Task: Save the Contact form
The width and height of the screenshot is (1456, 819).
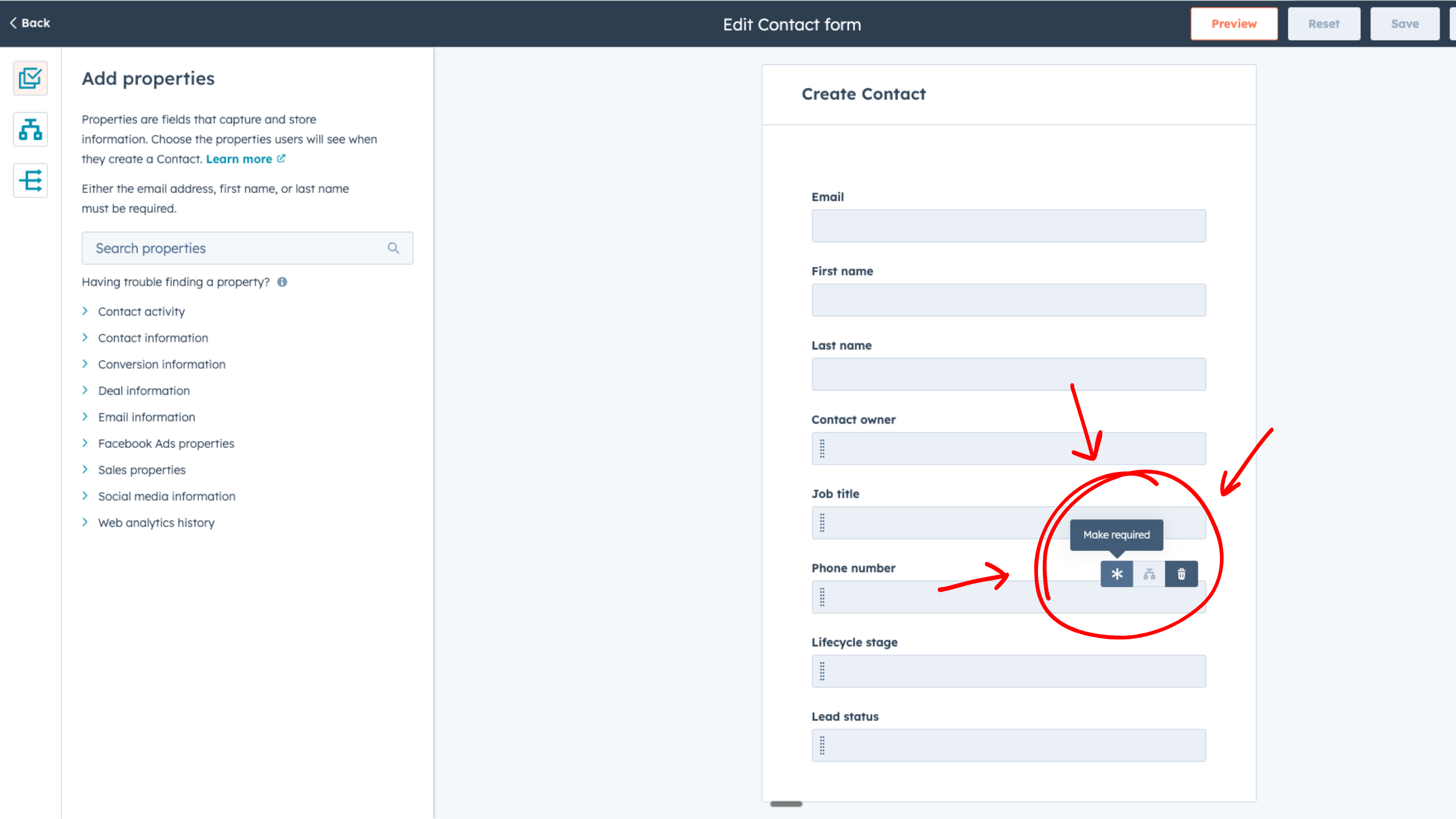Action: pos(1405,24)
